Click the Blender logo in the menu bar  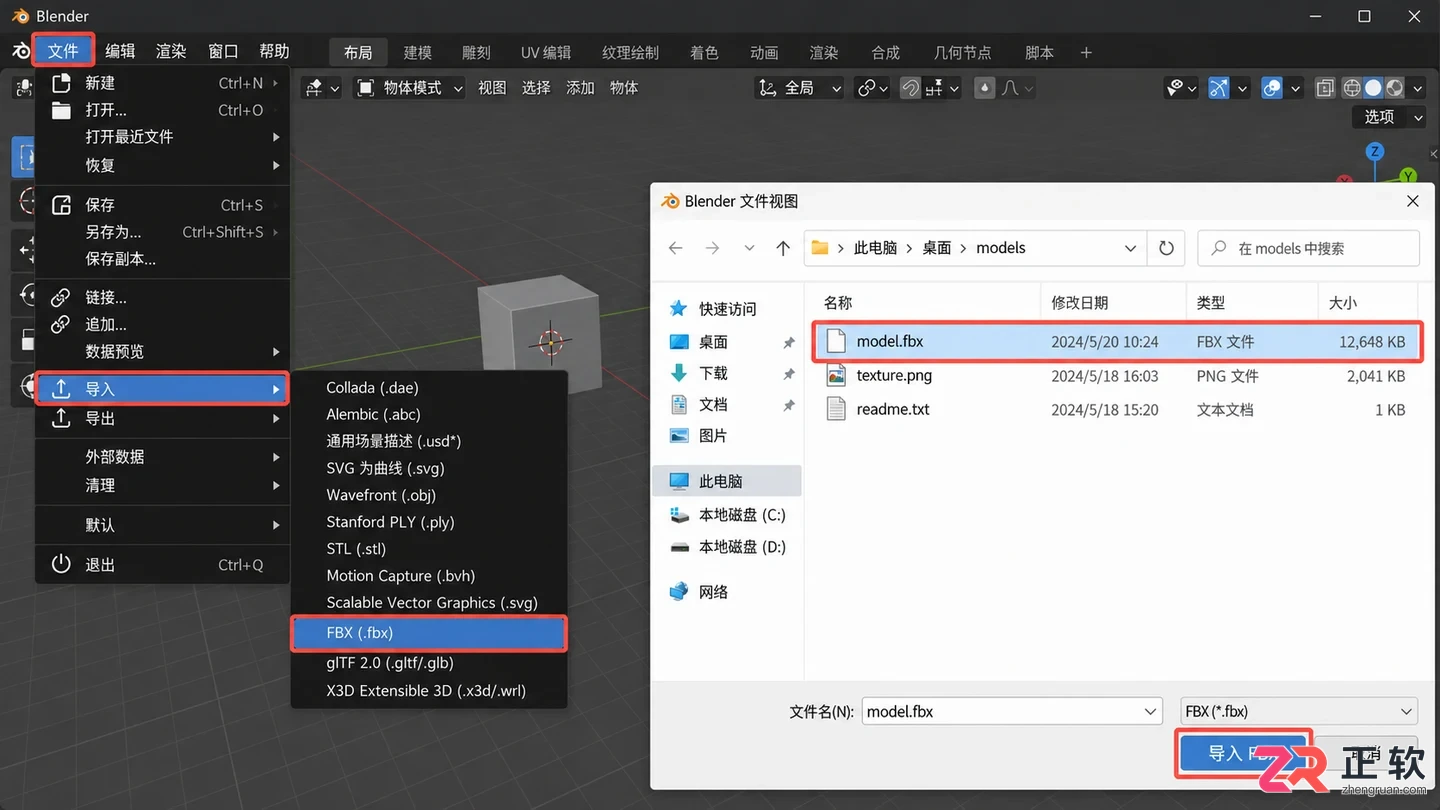pyautogui.click(x=20, y=51)
